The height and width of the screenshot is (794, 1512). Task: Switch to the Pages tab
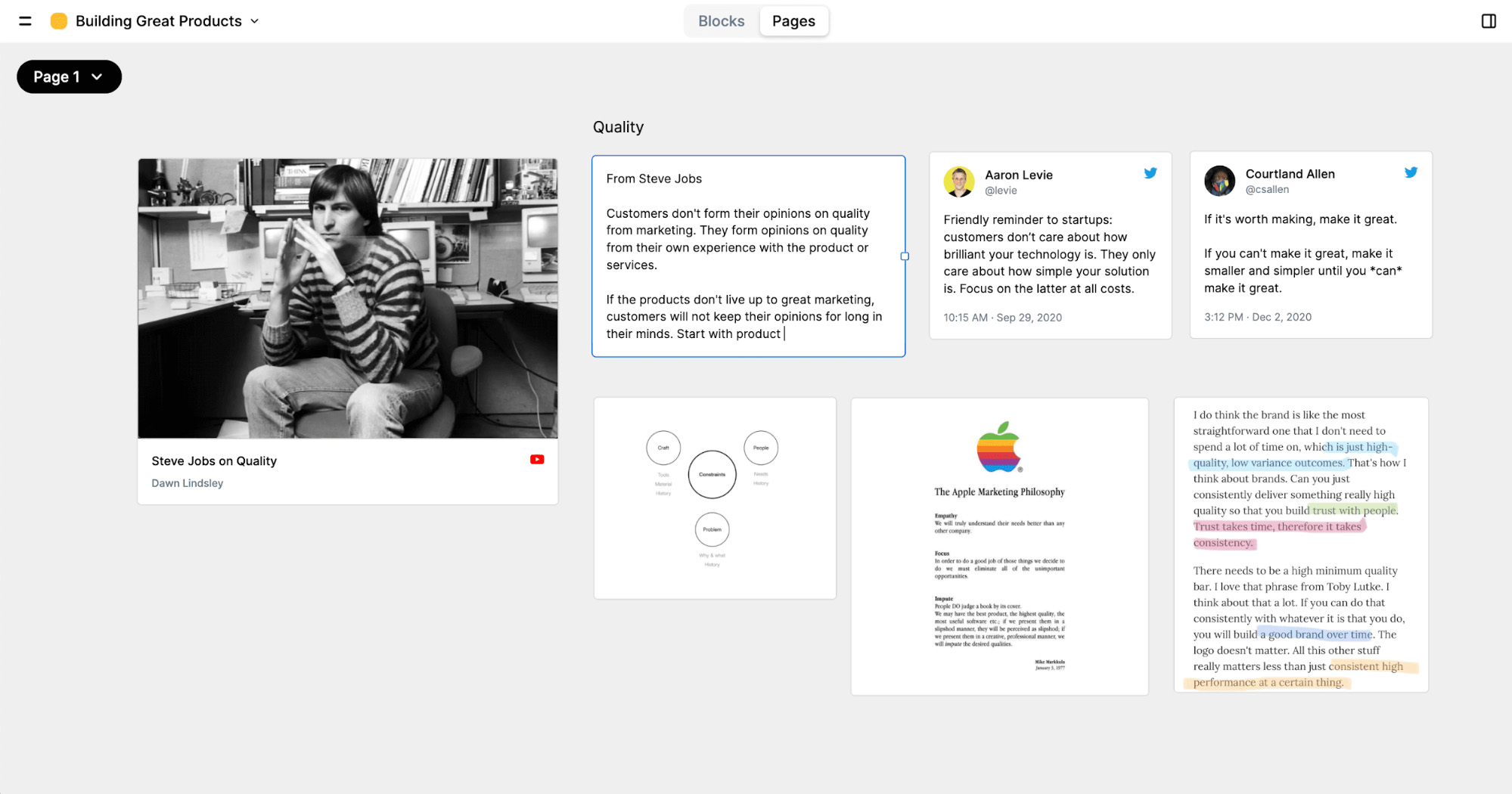(x=793, y=21)
